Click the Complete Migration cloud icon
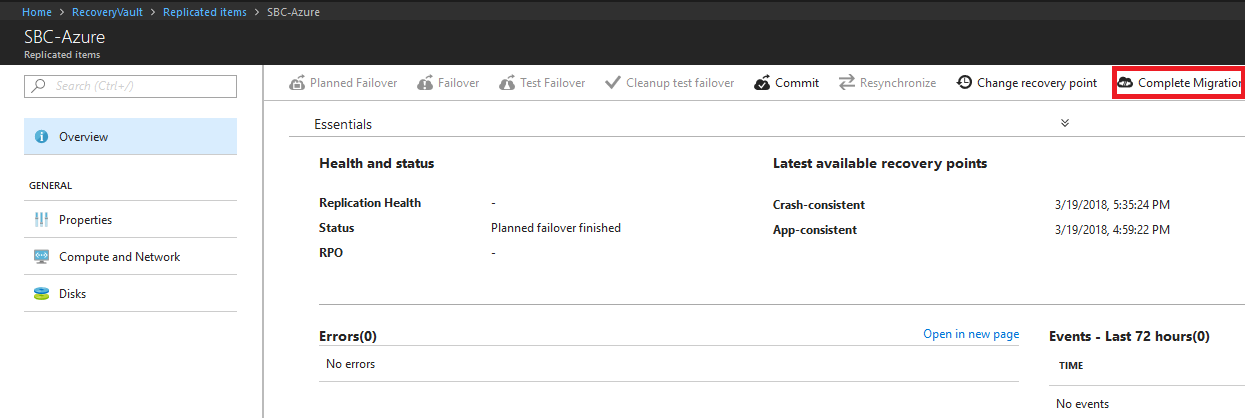Screen dimensions: 1245x418 [1125, 83]
